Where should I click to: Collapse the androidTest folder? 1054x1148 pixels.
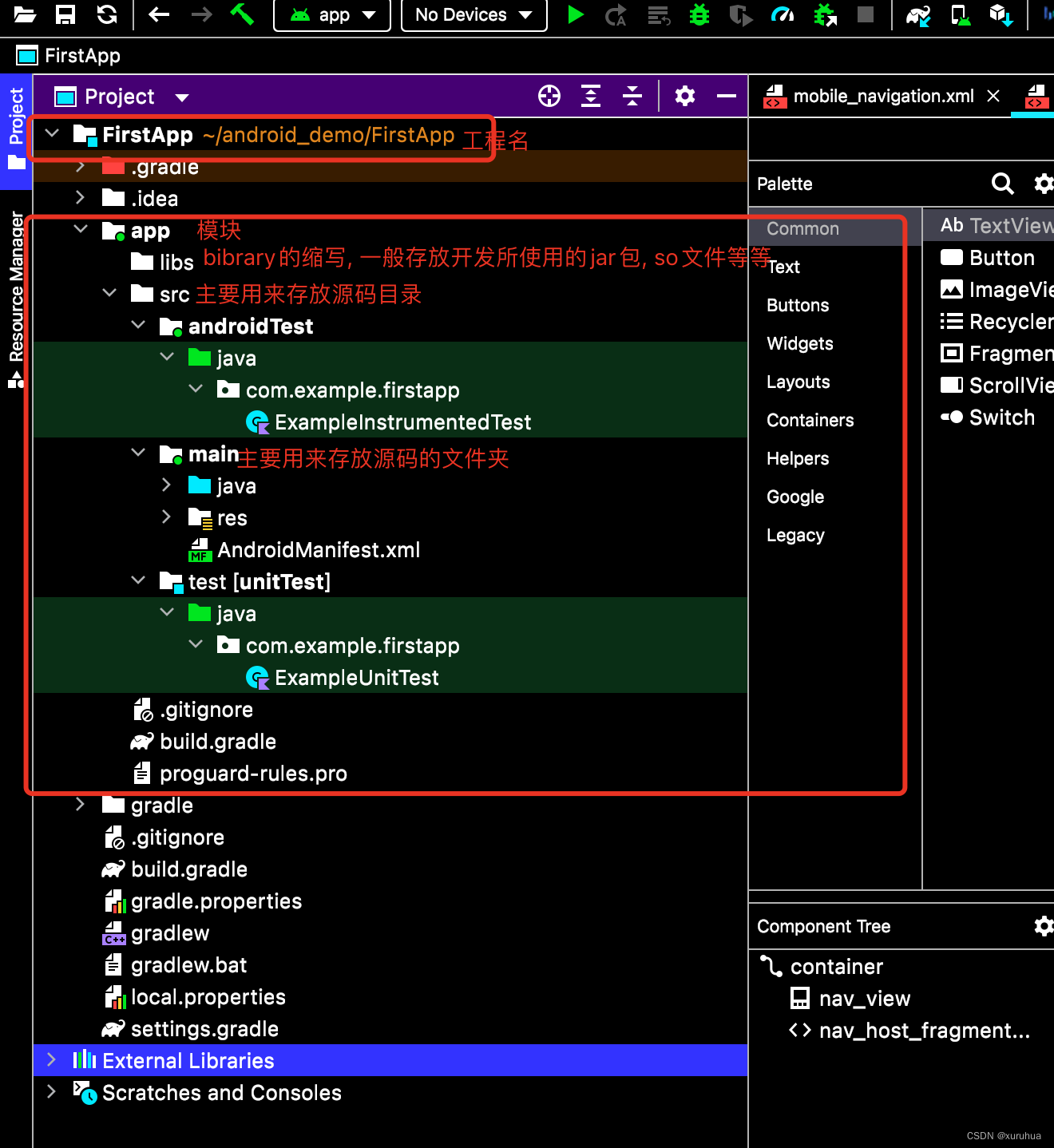point(138,325)
